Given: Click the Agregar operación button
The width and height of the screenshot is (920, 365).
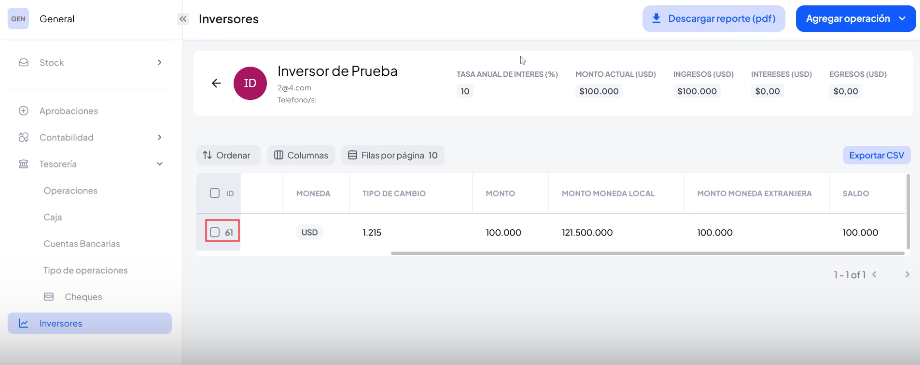Looking at the screenshot, I should (x=855, y=19).
